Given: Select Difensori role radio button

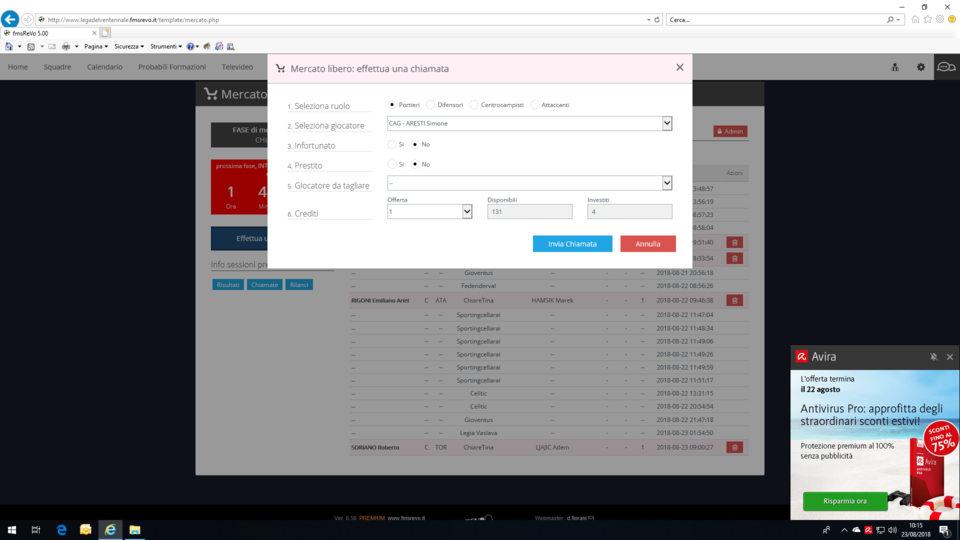Looking at the screenshot, I should tap(430, 104).
